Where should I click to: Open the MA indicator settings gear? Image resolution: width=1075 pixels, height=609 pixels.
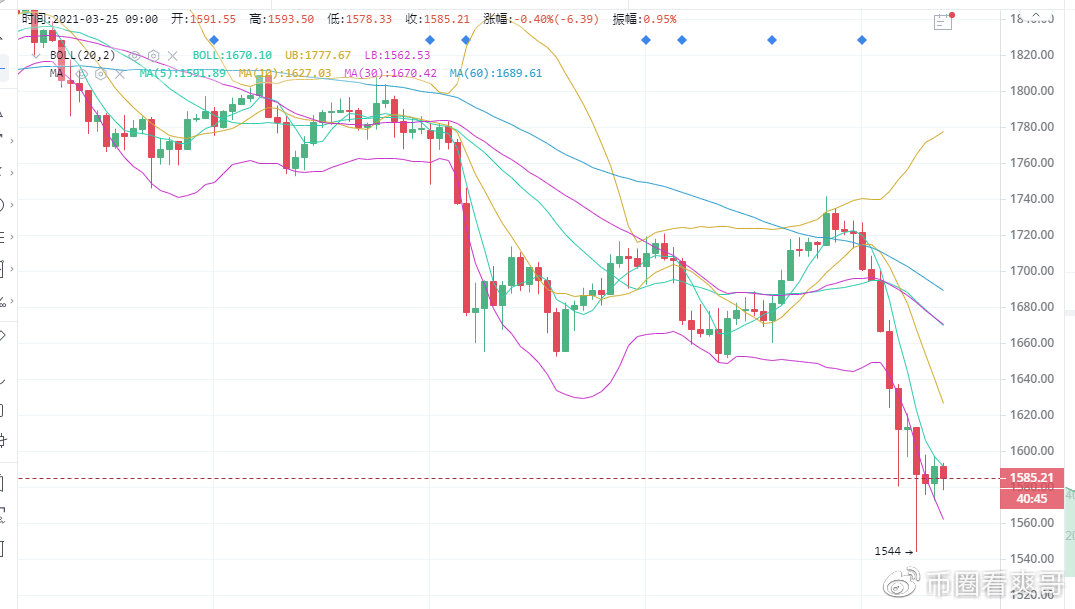[x=101, y=73]
